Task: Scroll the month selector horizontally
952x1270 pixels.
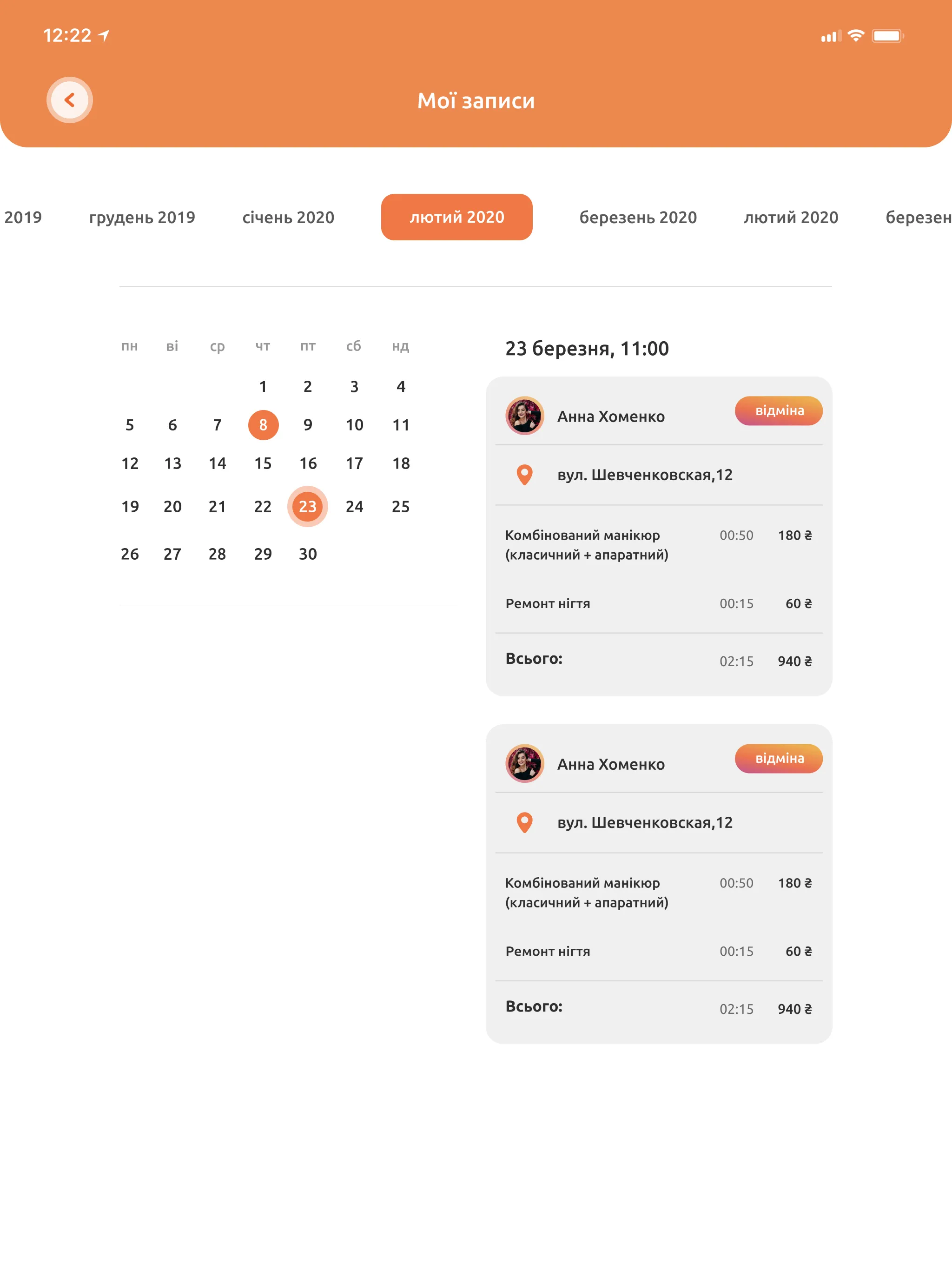Action: (476, 217)
